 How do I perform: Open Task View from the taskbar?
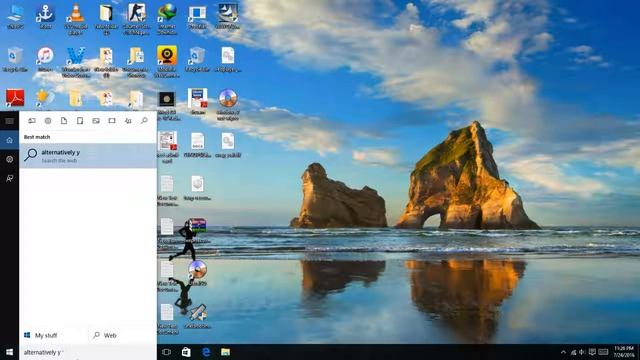tap(166, 352)
